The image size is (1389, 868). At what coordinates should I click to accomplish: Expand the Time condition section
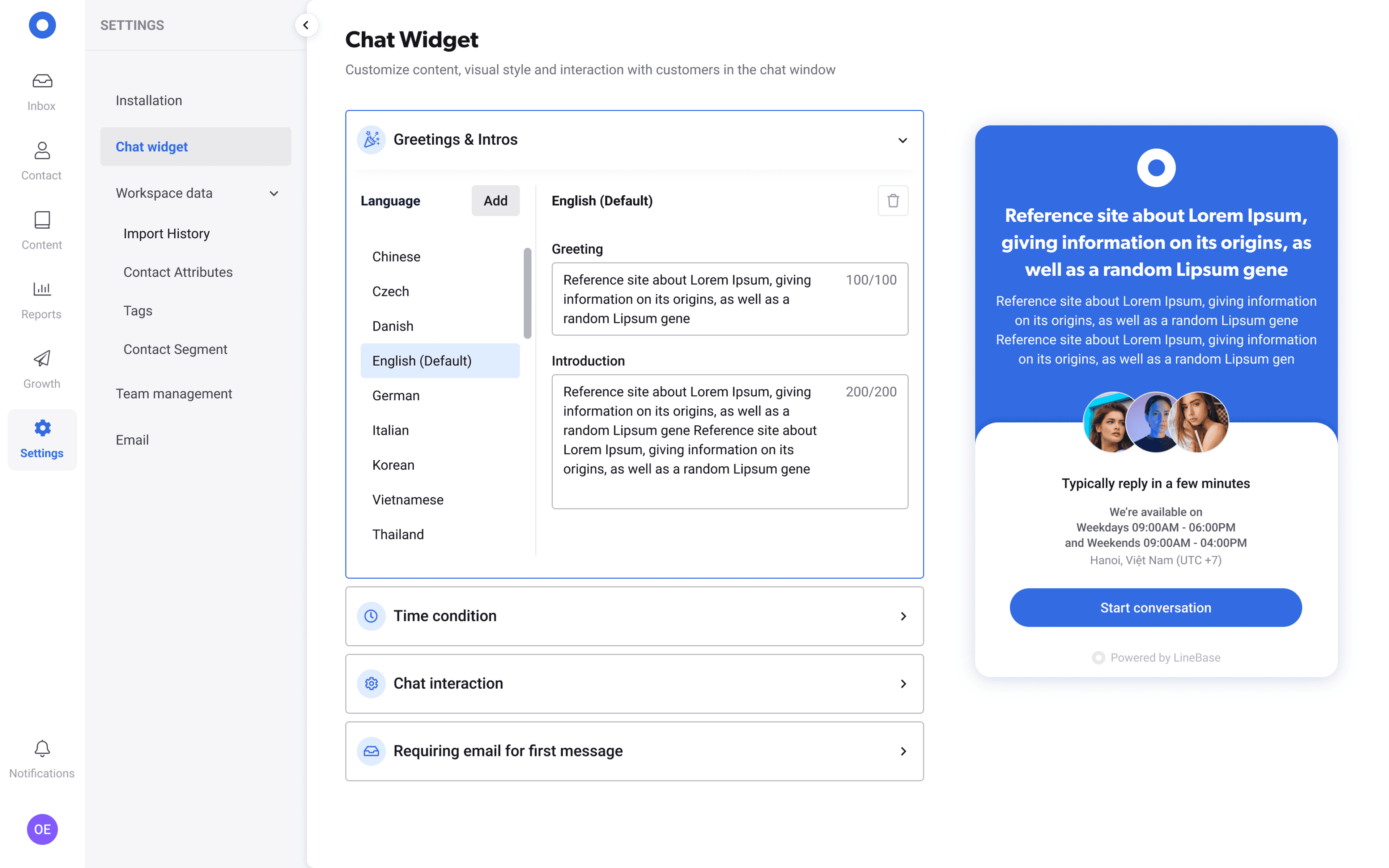634,615
